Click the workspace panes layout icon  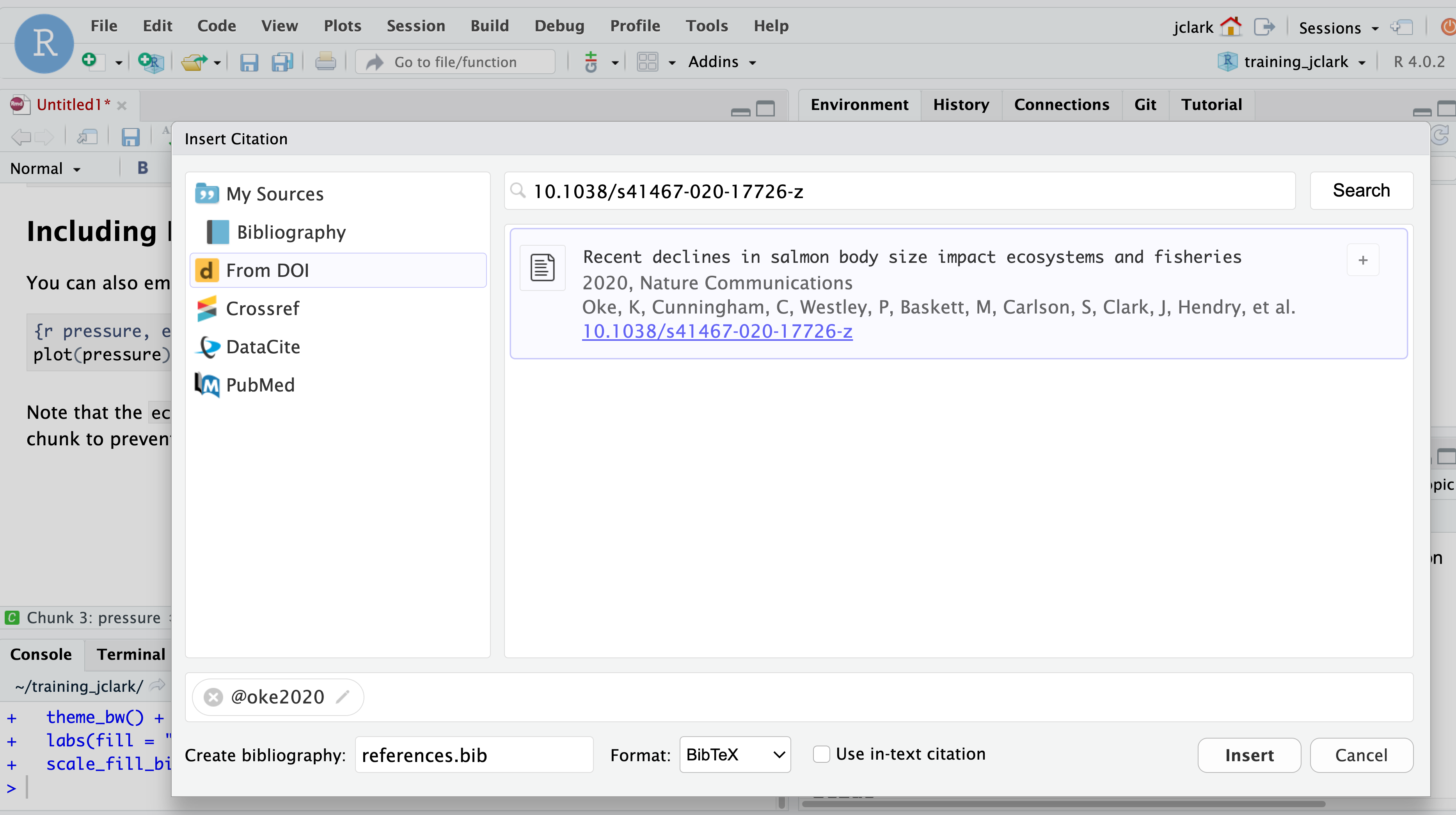648,62
